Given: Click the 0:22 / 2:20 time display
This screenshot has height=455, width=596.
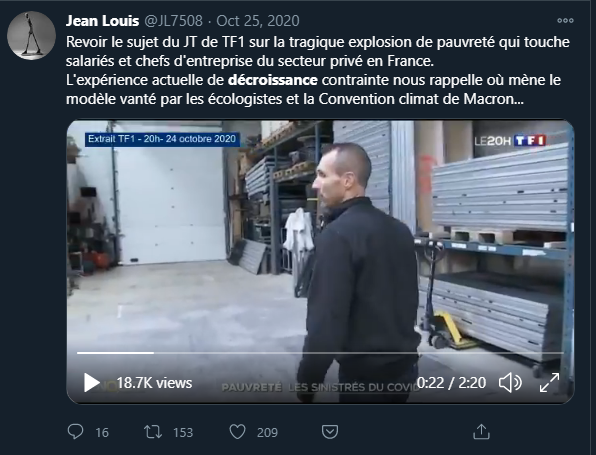Looking at the screenshot, I should pos(451,383).
